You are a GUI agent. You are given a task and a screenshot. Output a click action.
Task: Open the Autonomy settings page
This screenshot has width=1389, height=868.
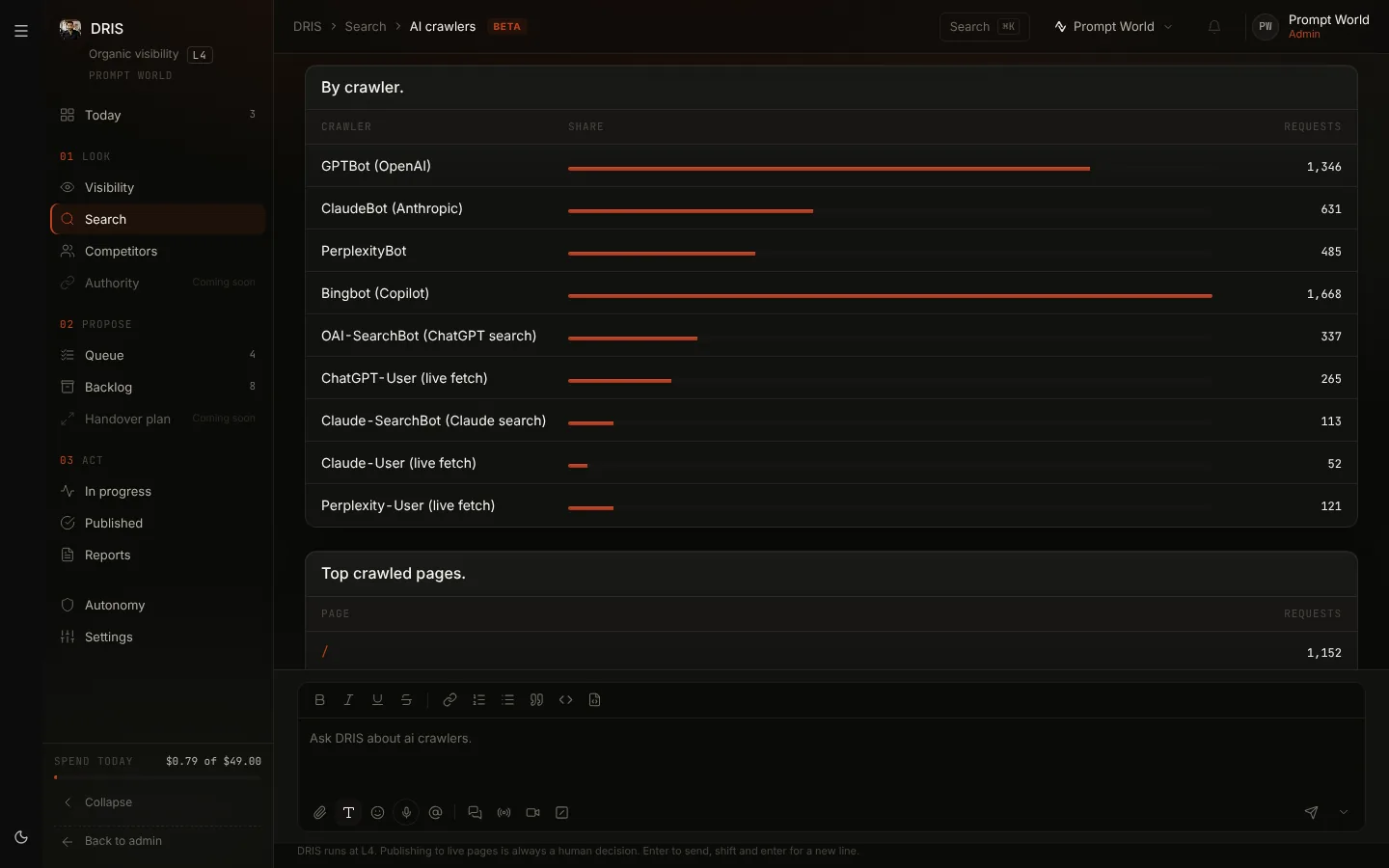[x=158, y=606]
